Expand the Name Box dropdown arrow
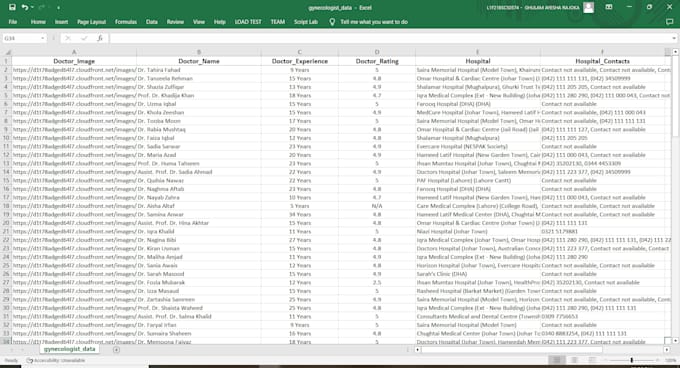 coord(42,38)
